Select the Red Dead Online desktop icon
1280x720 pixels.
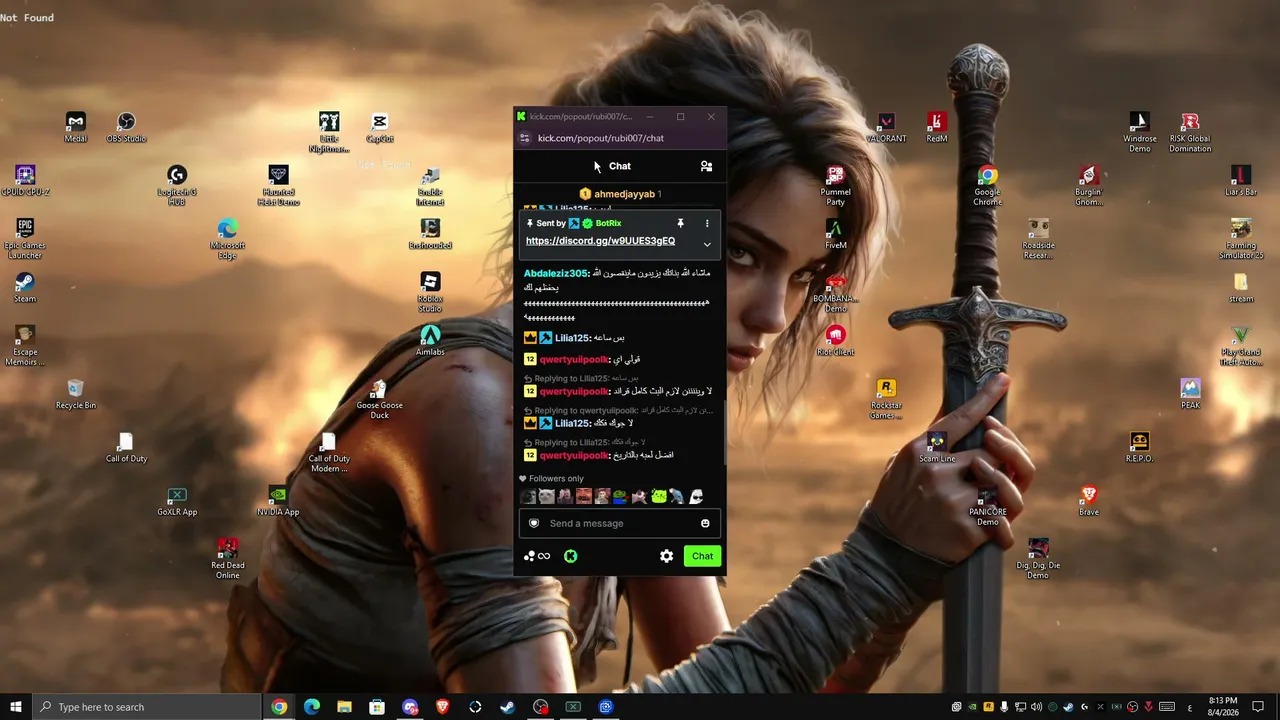click(227, 559)
